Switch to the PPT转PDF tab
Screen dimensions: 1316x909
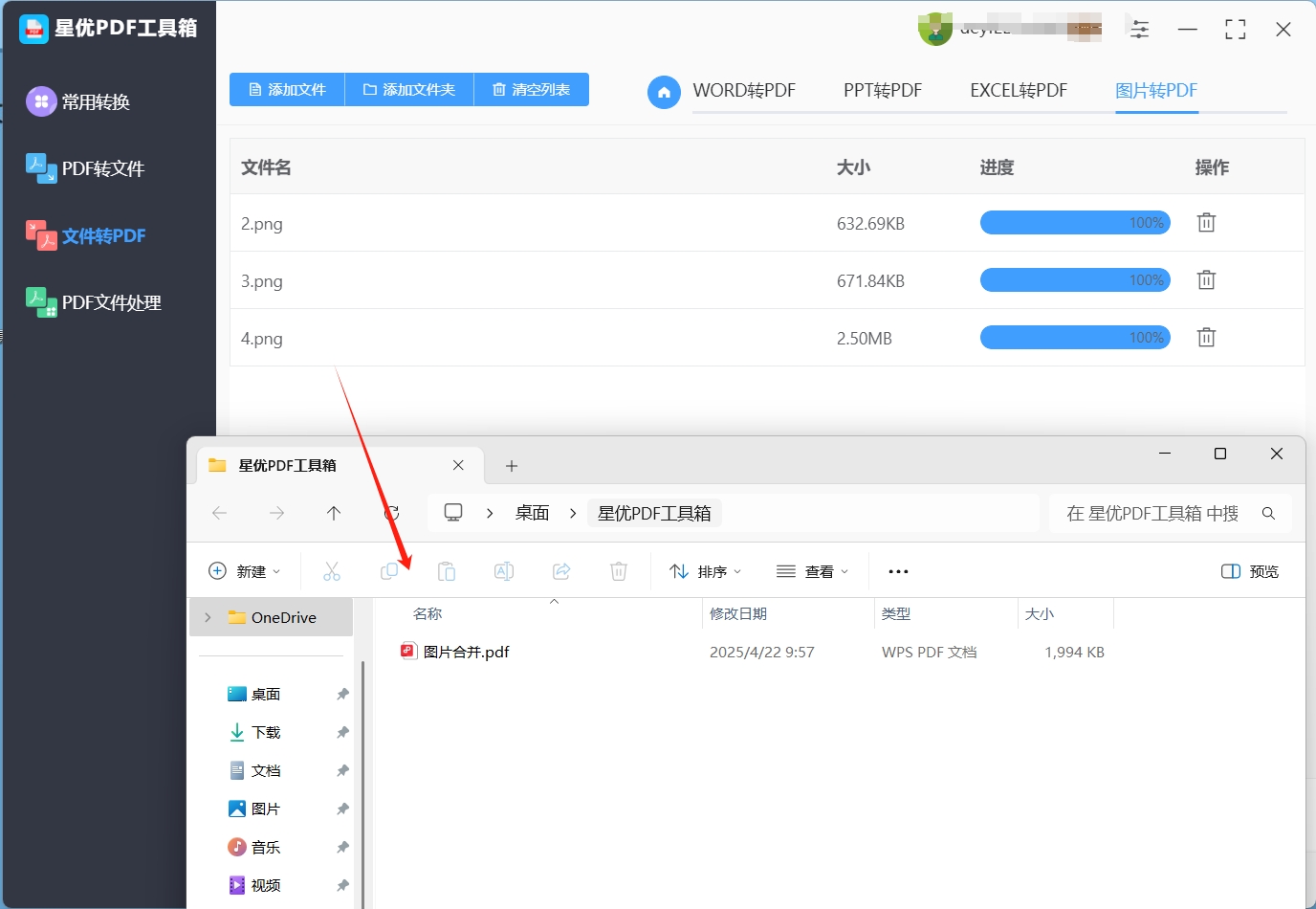tap(883, 91)
